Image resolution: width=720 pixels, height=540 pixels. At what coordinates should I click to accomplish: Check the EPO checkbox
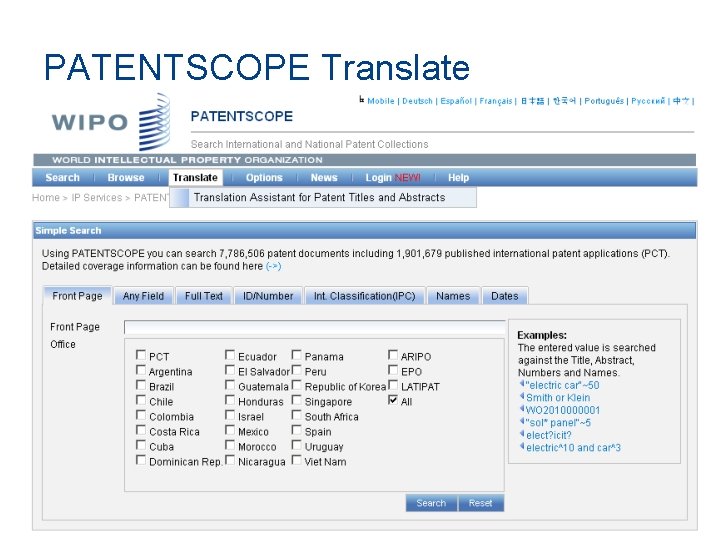[x=393, y=370]
